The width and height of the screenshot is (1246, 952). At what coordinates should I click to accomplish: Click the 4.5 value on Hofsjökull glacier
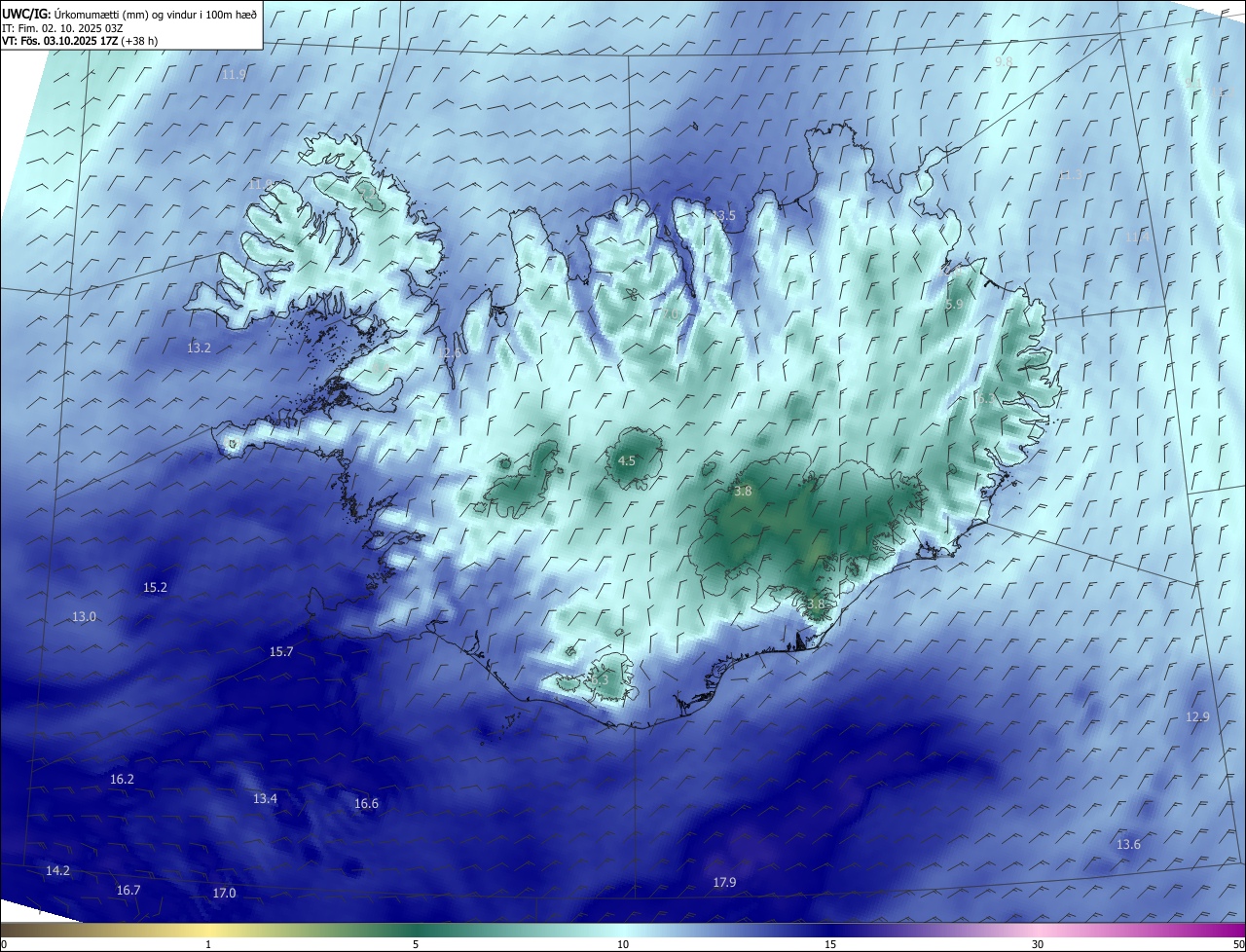click(x=627, y=461)
